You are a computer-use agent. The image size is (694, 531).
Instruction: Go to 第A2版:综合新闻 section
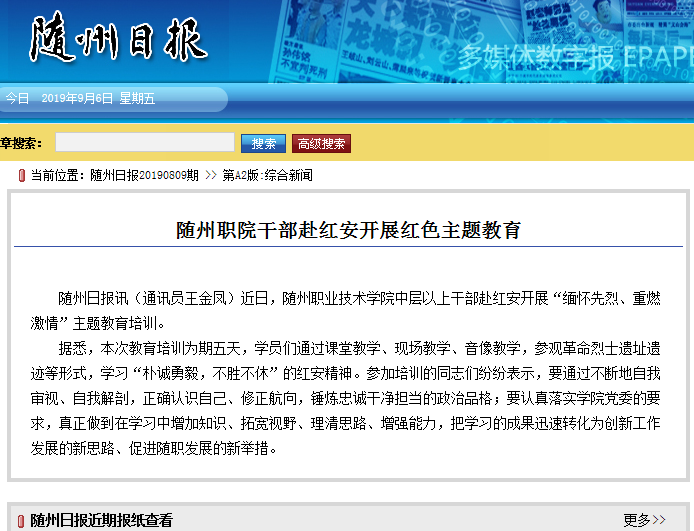point(267,175)
